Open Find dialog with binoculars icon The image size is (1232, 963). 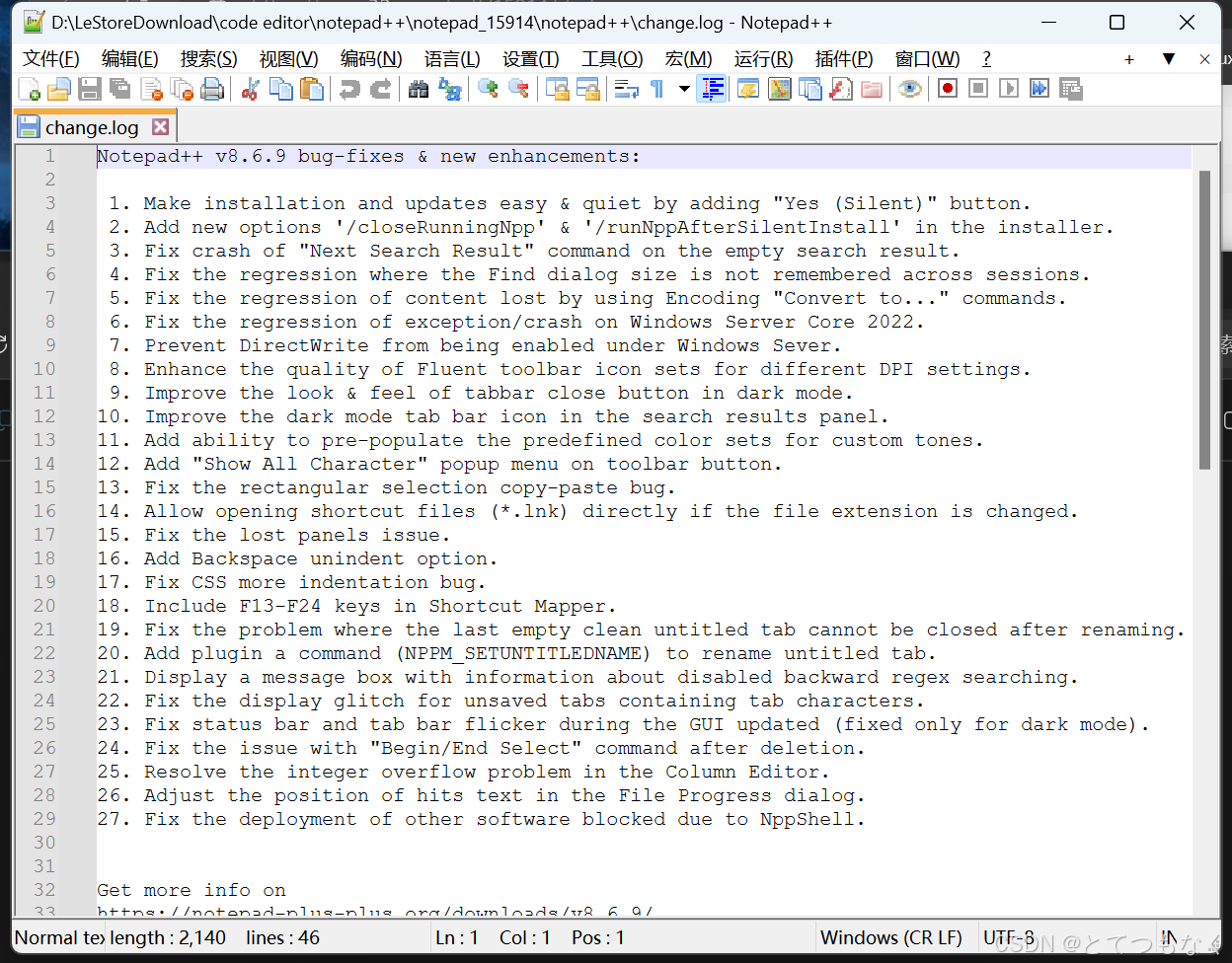pyautogui.click(x=419, y=90)
